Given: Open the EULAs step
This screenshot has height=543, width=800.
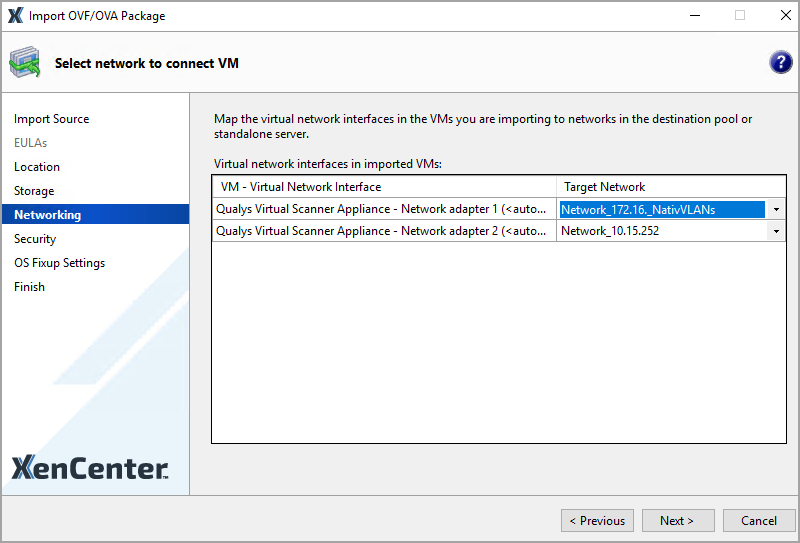Looking at the screenshot, I should click(30, 143).
